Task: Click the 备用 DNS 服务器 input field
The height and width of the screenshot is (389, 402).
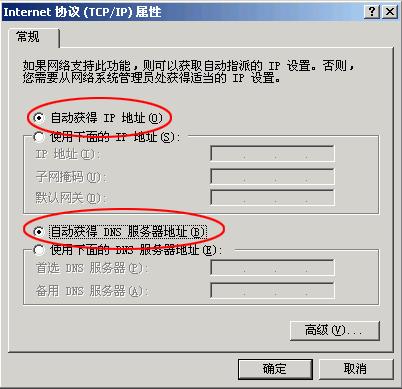Action: [272, 291]
